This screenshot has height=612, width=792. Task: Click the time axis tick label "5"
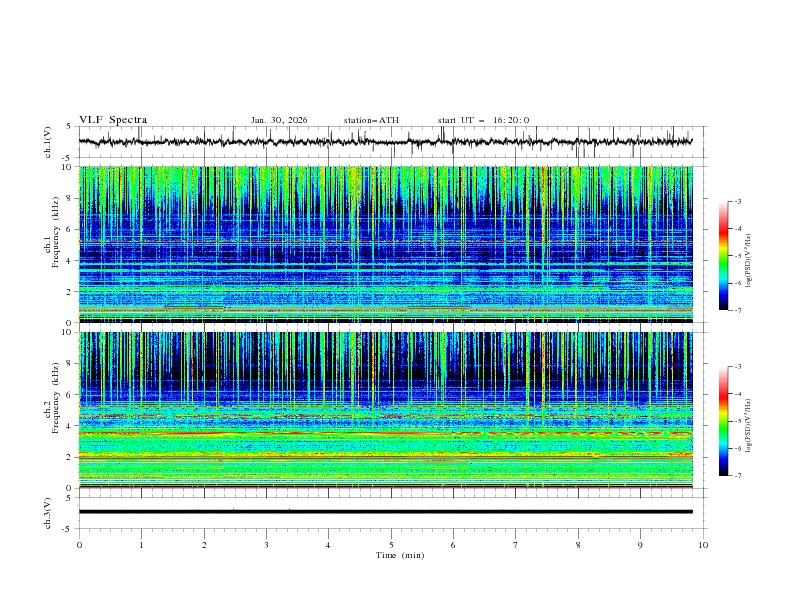[391, 545]
